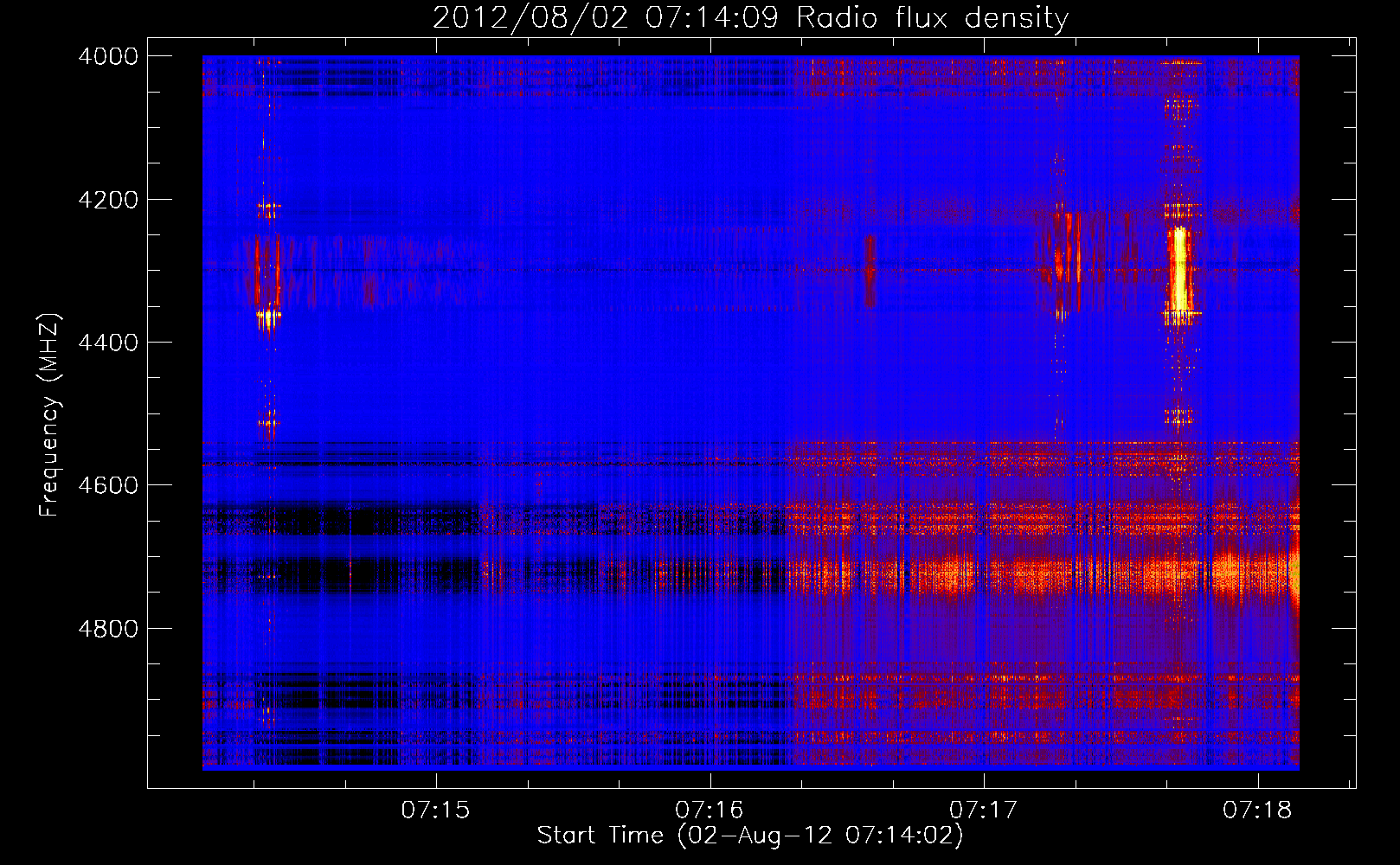Click the 'Frequency (MHZ)' axis label
The height and width of the screenshot is (865, 1400).
point(50,415)
